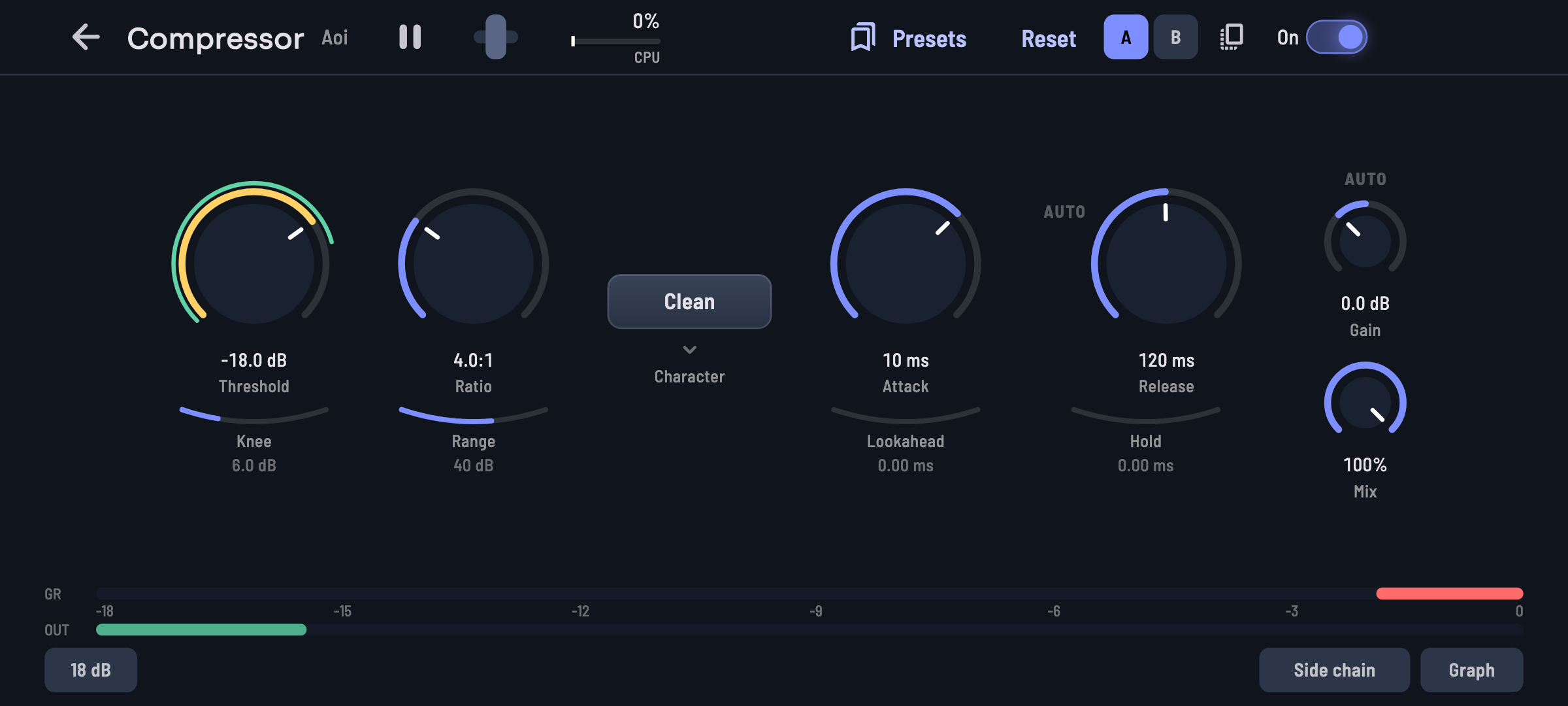The image size is (1568, 706).
Task: Click the Release knob
Action: tap(1166, 263)
